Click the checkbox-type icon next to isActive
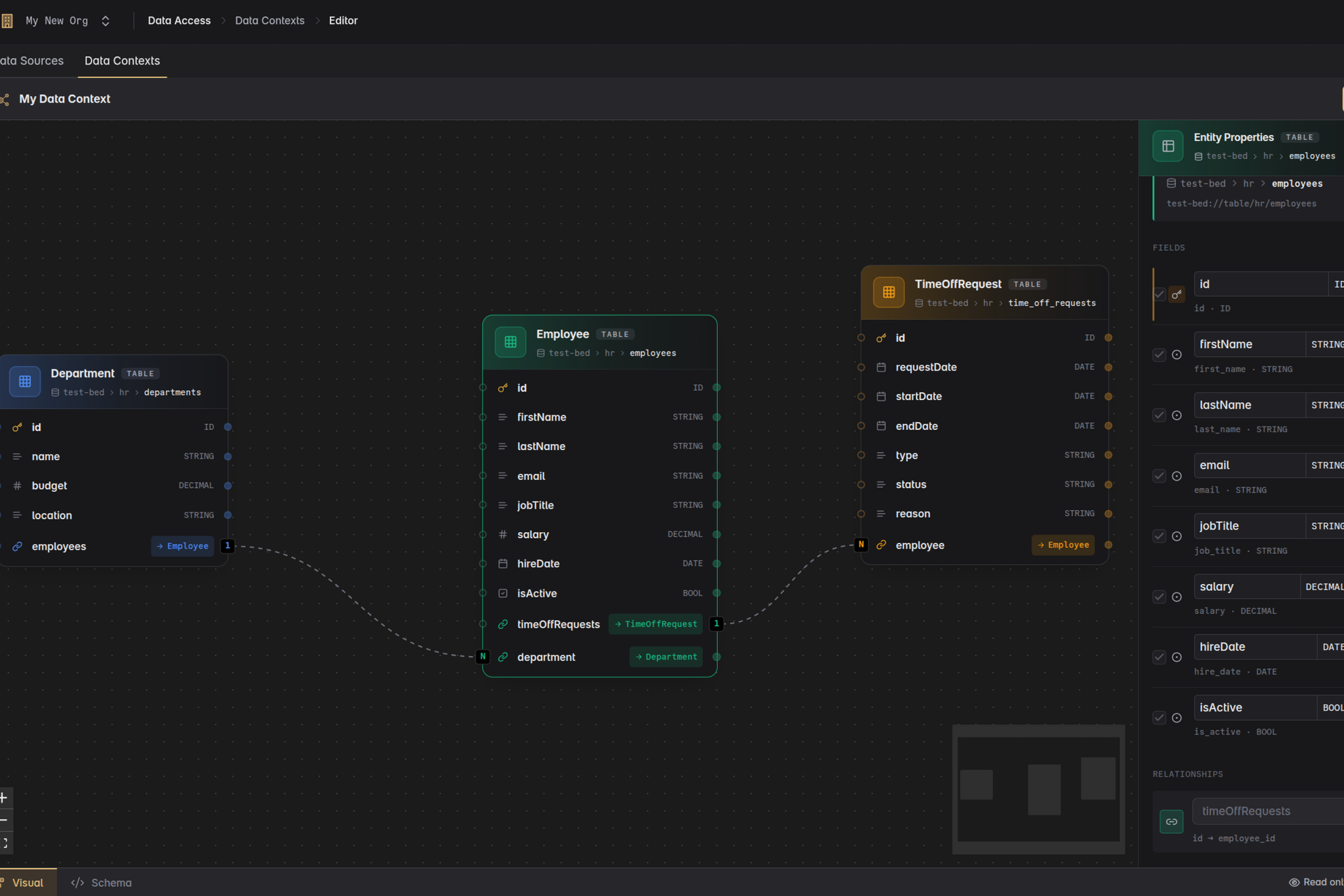 [x=503, y=593]
